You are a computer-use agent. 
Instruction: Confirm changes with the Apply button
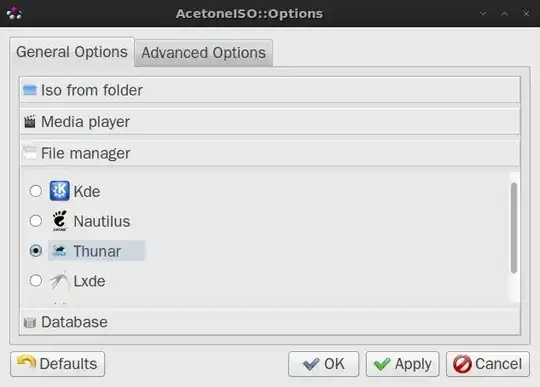pos(403,364)
